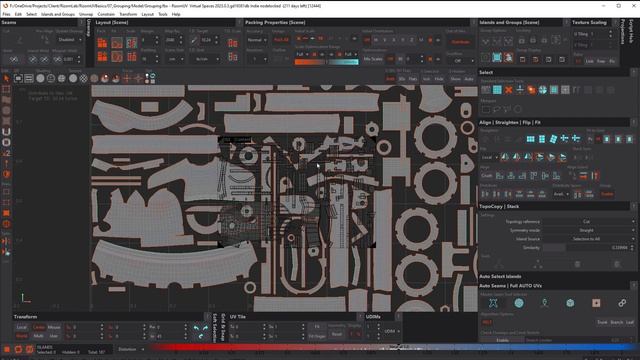Open the Unwrap menu
The image size is (640, 360).
(86, 14)
